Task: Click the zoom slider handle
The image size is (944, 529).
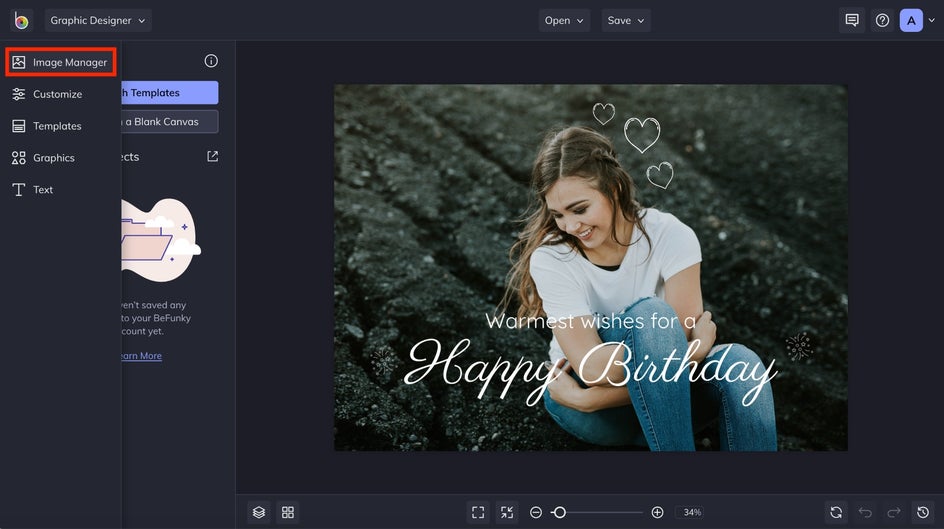Action: pyautogui.click(x=560, y=512)
